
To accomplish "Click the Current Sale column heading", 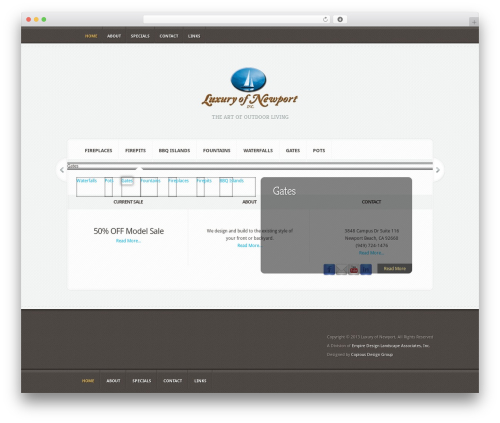I will (x=128, y=202).
